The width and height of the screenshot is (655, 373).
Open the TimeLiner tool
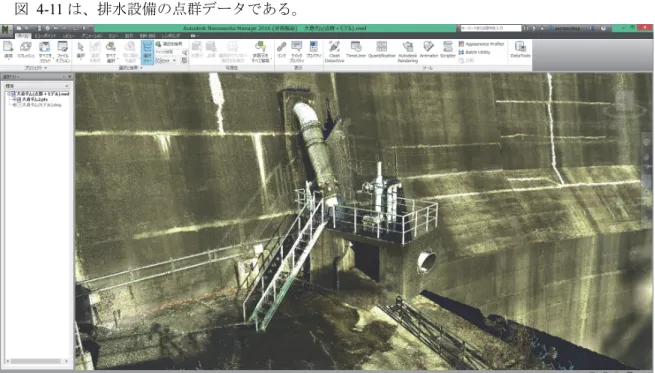[x=356, y=49]
